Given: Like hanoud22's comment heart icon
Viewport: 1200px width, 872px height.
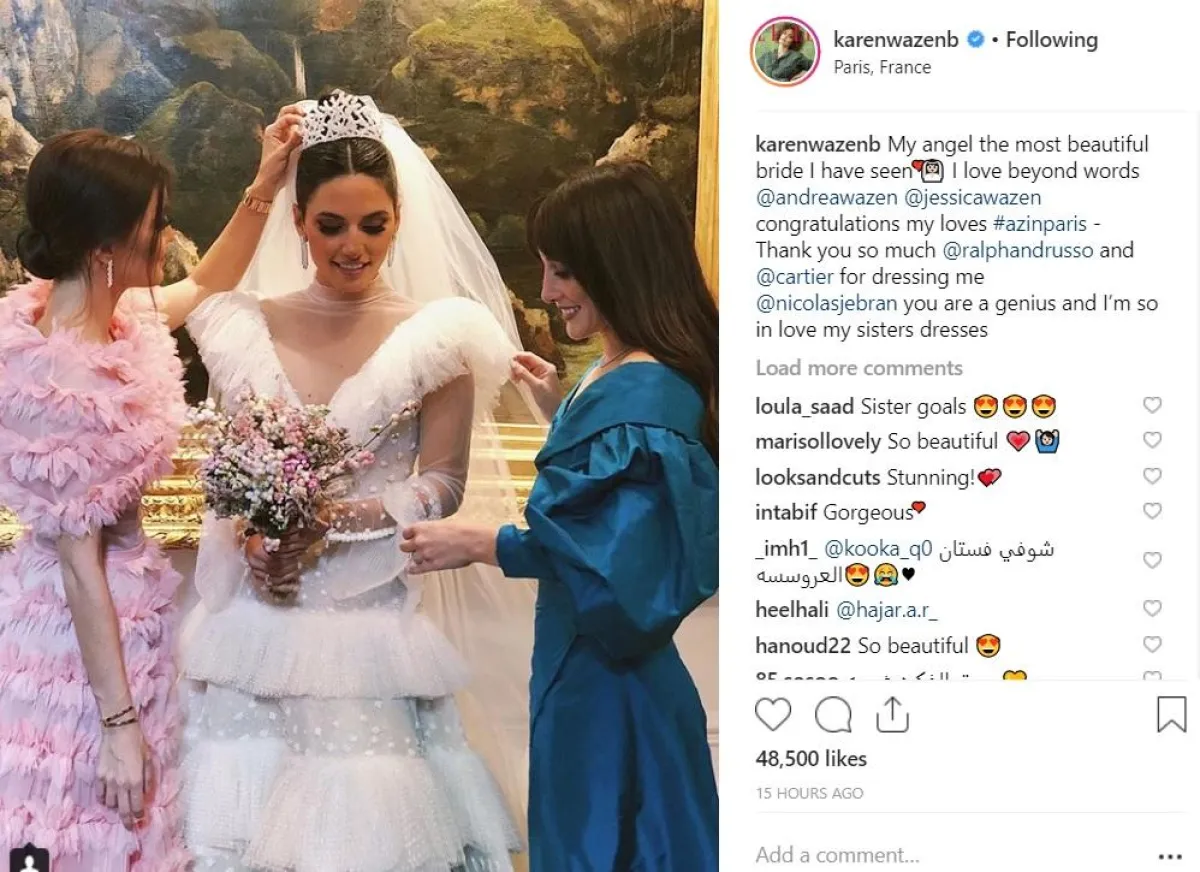Looking at the screenshot, I should pos(1152,644).
